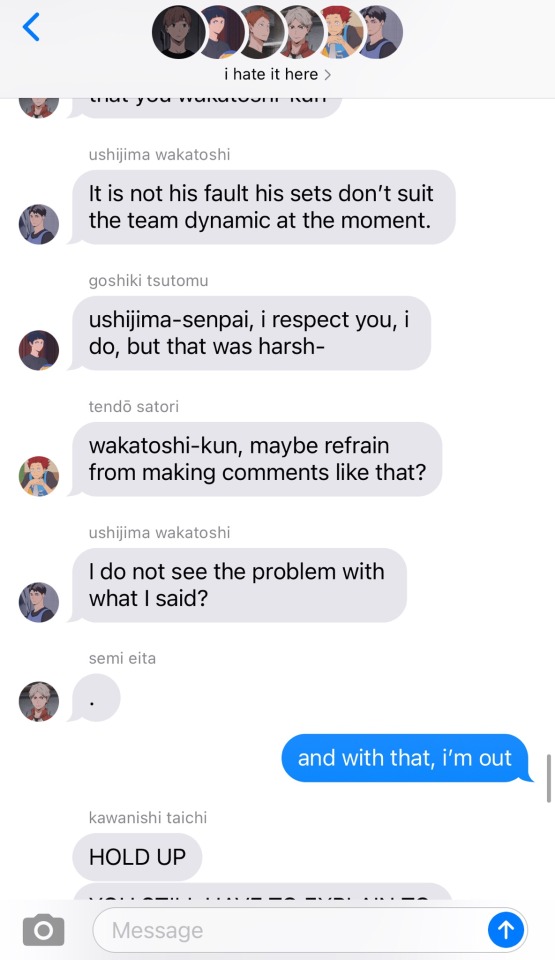Tap tendō satori's avatar beside his message
The image size is (555, 960).
(39, 476)
